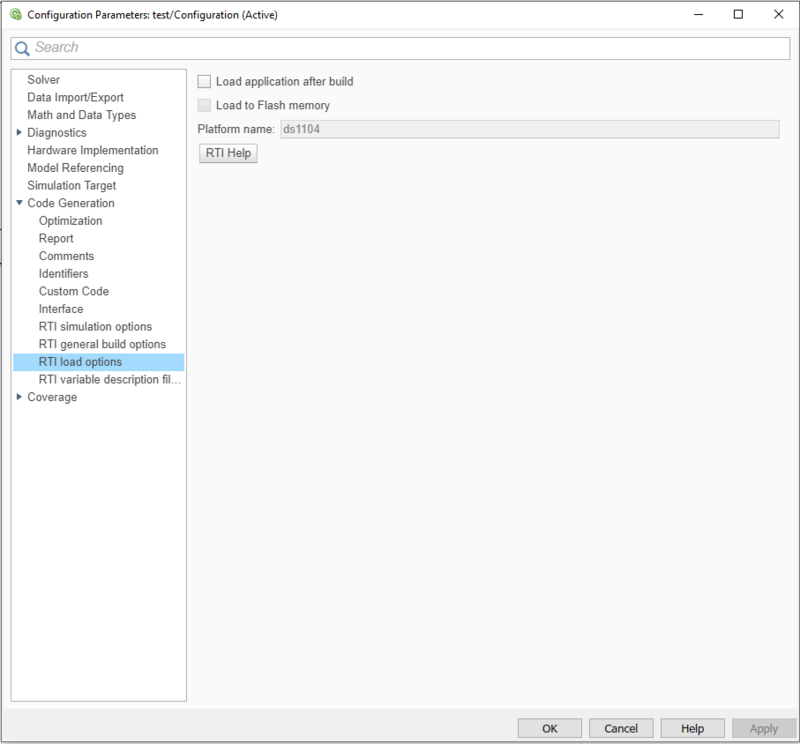Toggle Load to Flash memory checkbox
Image resolution: width=800 pixels, height=744 pixels.
tap(205, 105)
